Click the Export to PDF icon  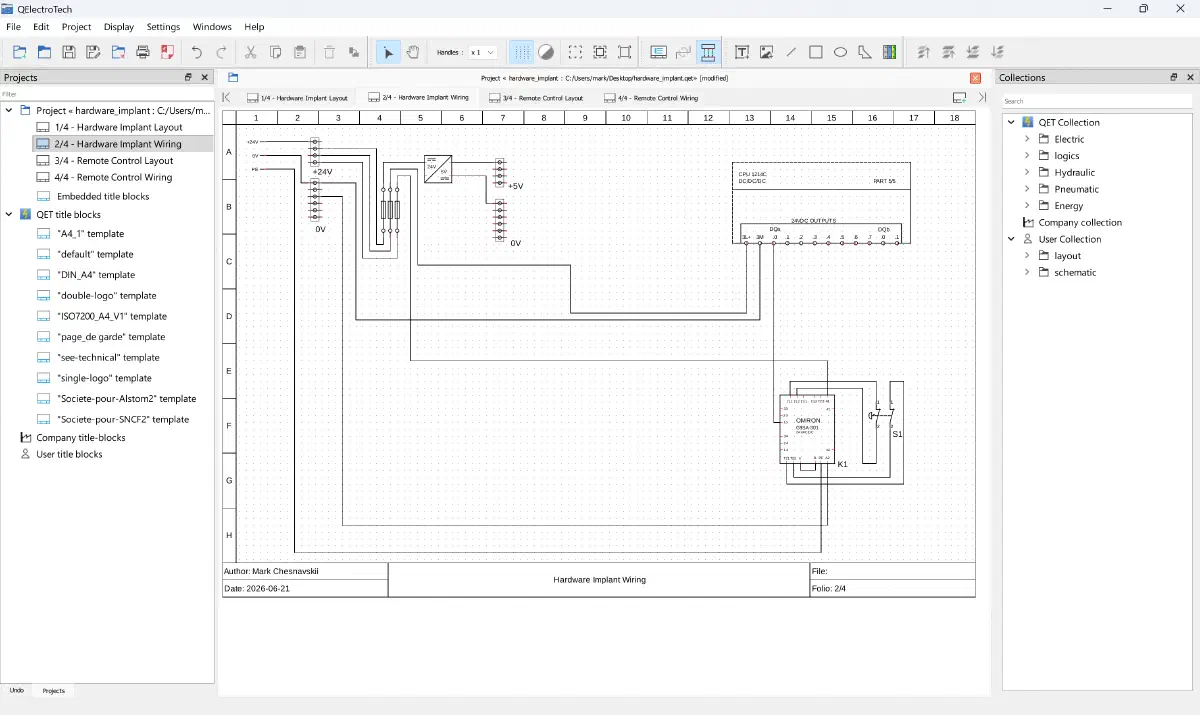(168, 52)
